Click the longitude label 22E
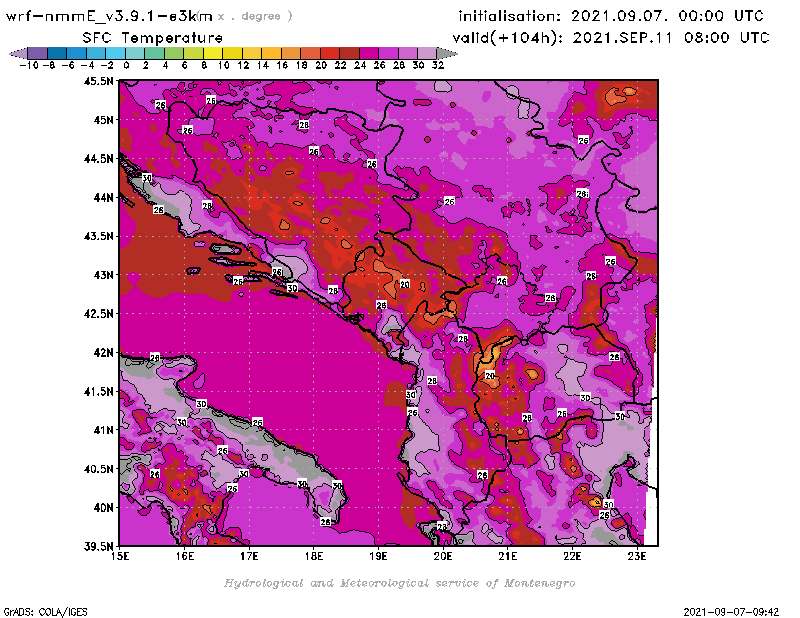This screenshot has width=800, height=618. [x=572, y=556]
